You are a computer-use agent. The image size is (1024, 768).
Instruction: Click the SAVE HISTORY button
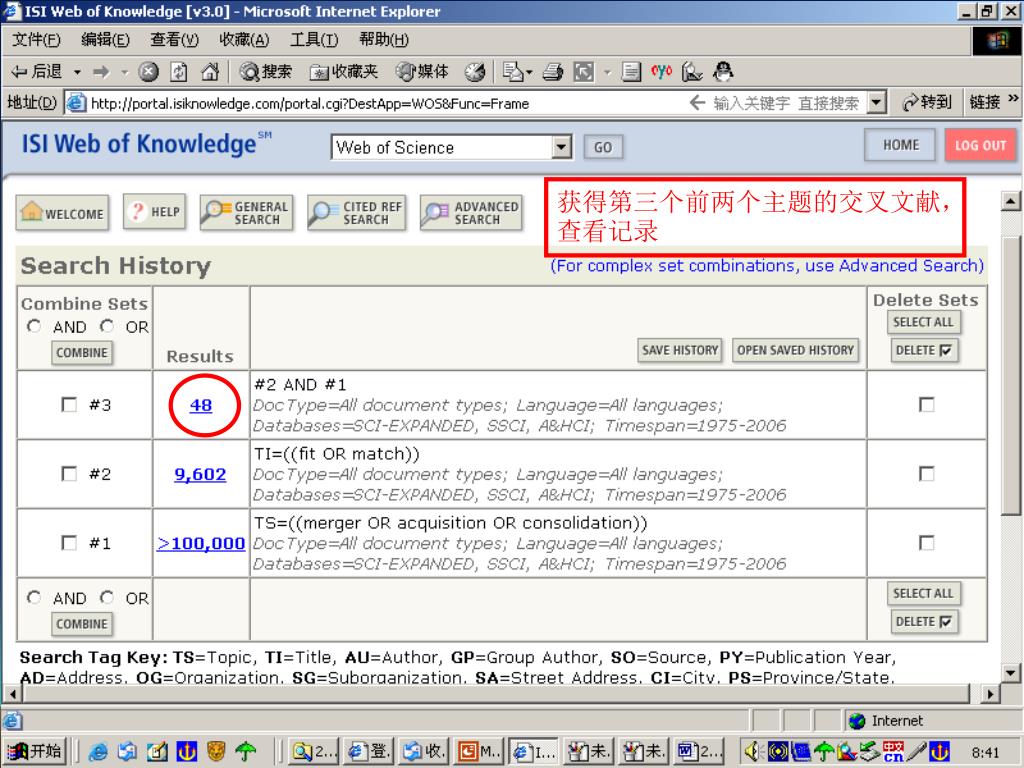point(680,350)
